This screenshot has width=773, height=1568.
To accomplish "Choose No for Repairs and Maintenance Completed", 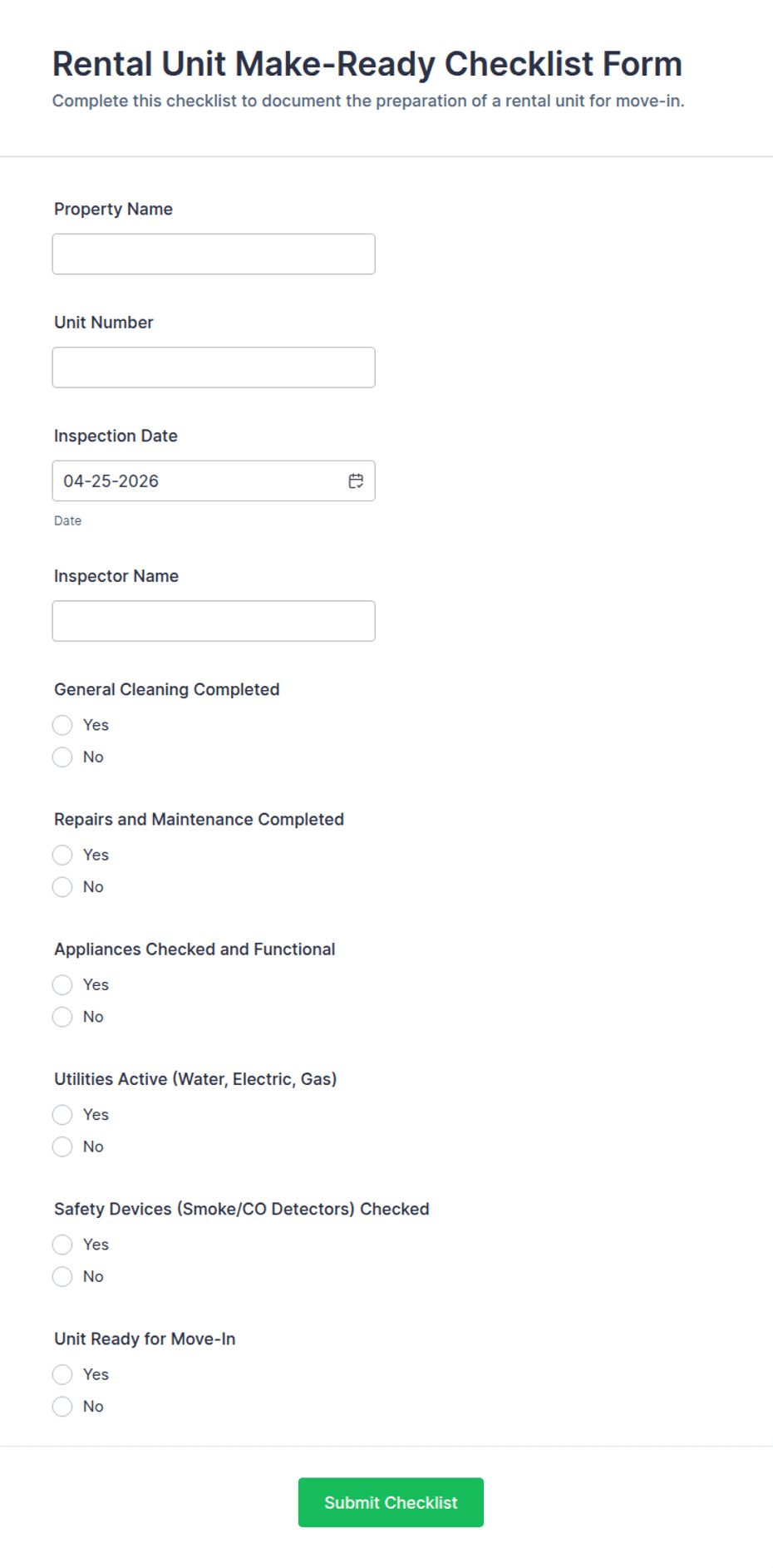I will coord(62,887).
